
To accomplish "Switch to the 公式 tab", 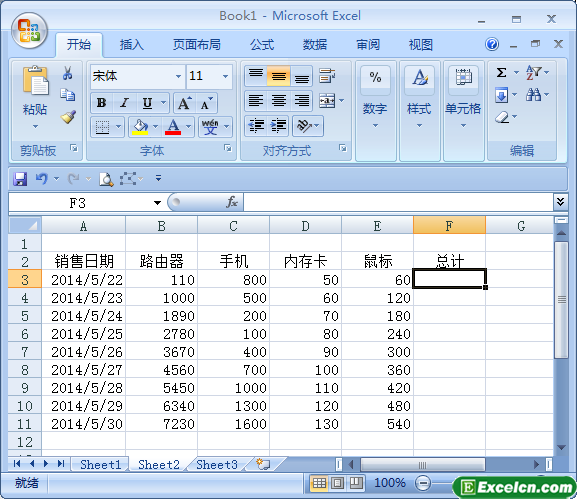I will click(x=262, y=45).
